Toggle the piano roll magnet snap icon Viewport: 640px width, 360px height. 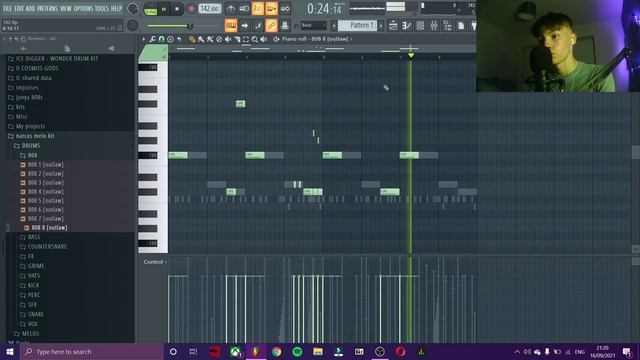(x=161, y=39)
